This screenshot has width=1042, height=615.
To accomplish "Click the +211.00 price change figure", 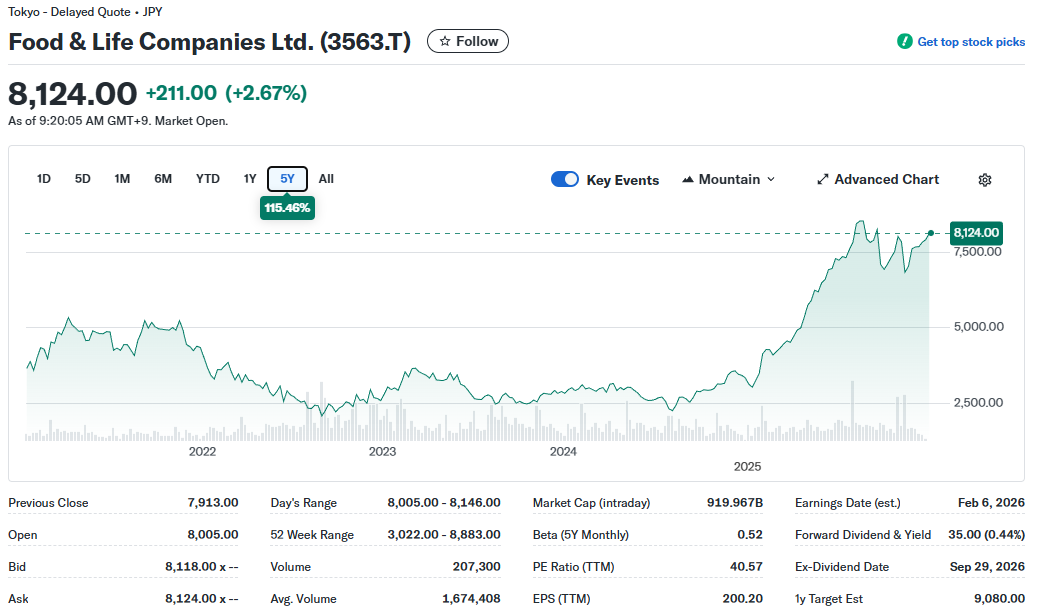I will 181,92.
